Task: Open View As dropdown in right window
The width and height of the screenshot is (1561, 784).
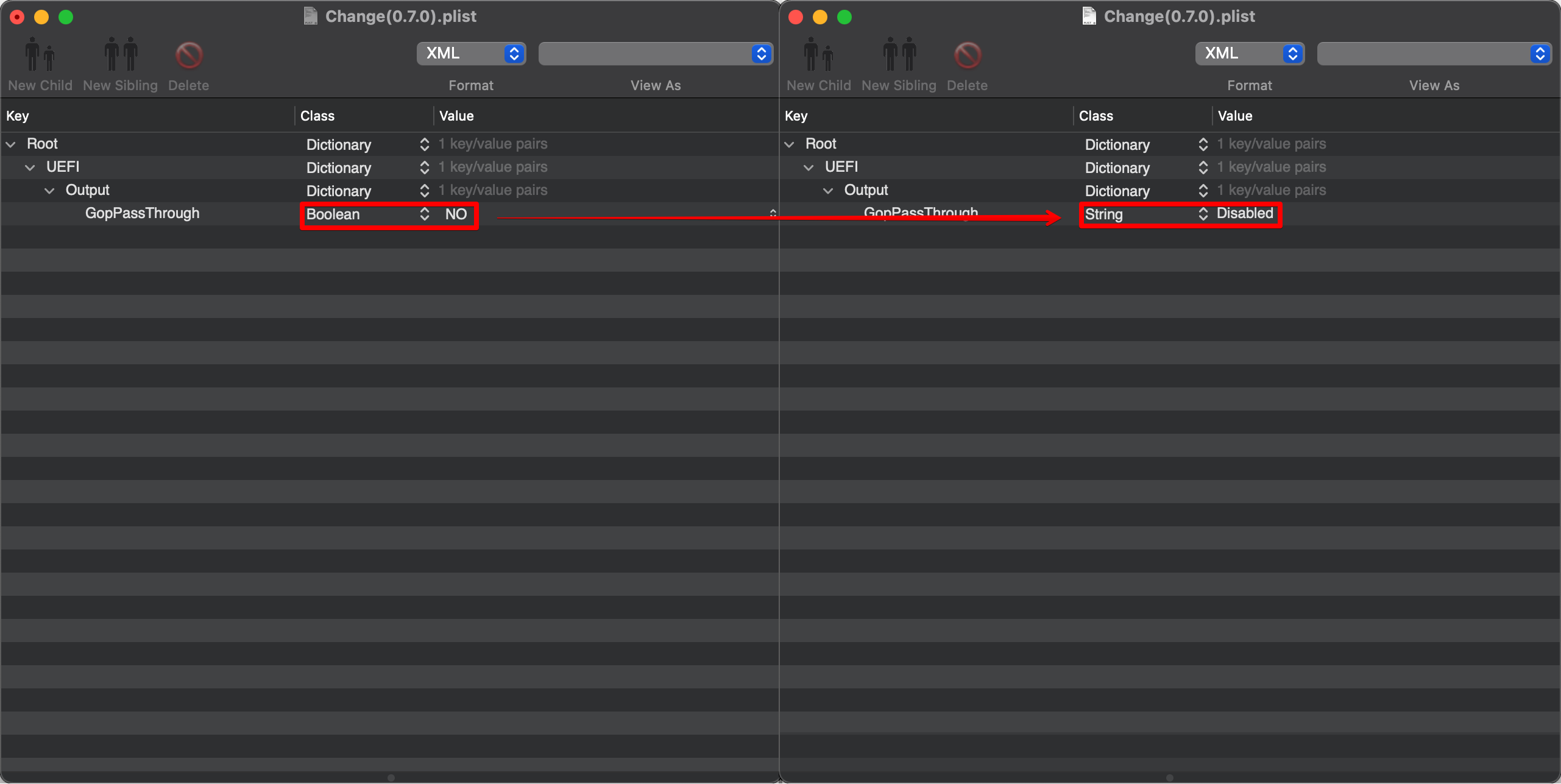Action: pos(1434,54)
